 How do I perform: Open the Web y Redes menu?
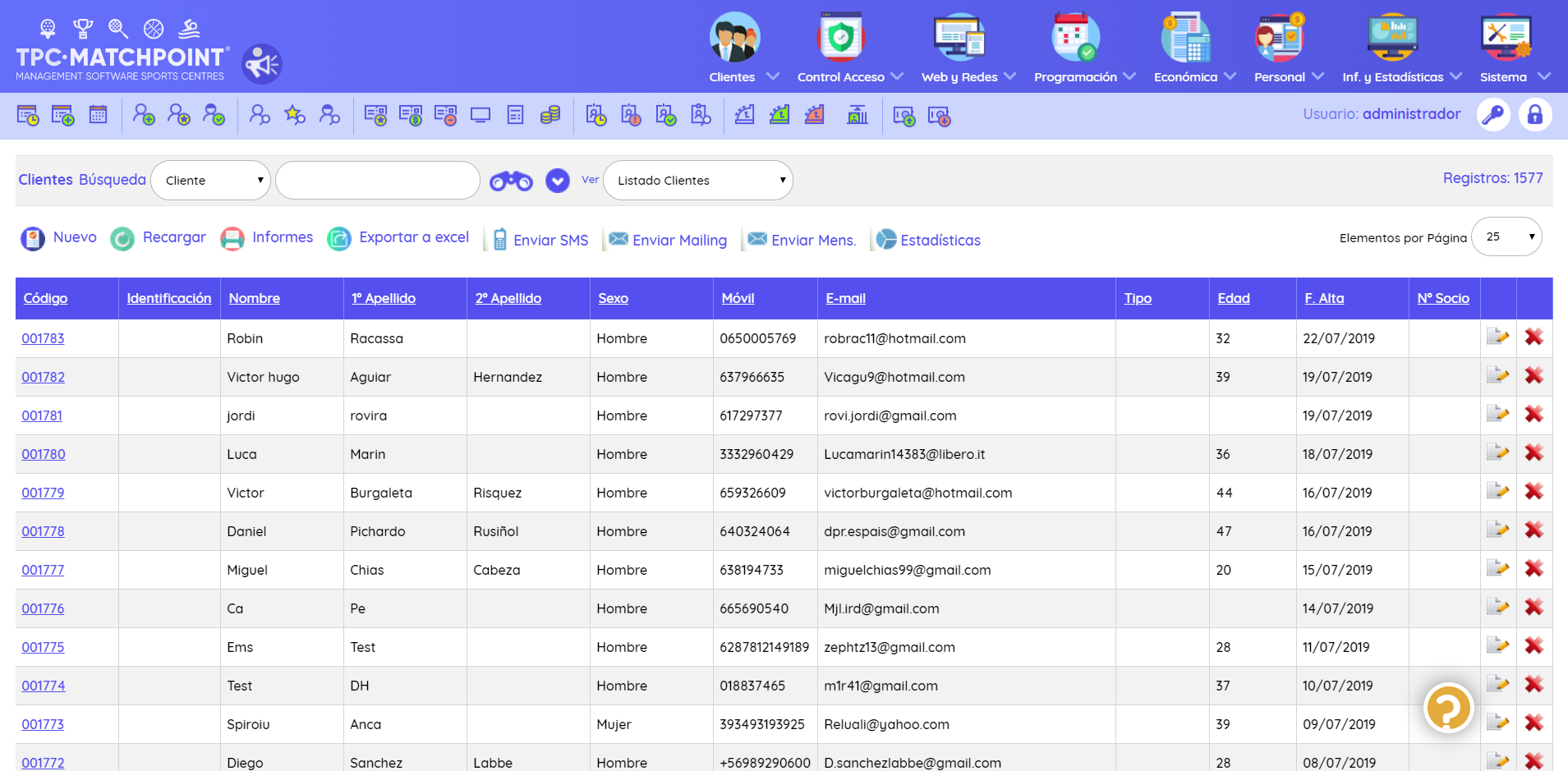click(x=959, y=76)
